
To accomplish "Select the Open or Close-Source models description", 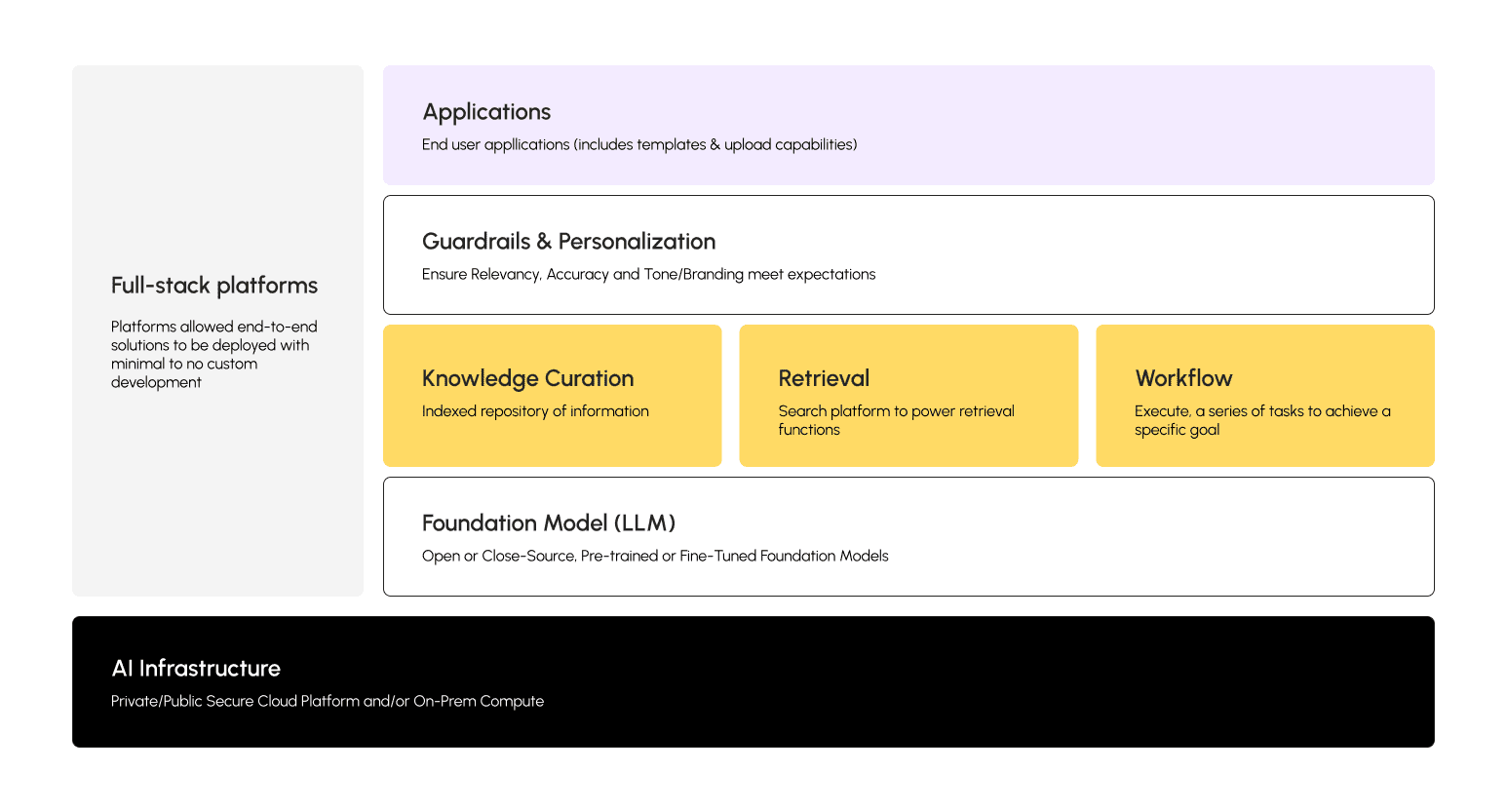I will coord(655,557).
